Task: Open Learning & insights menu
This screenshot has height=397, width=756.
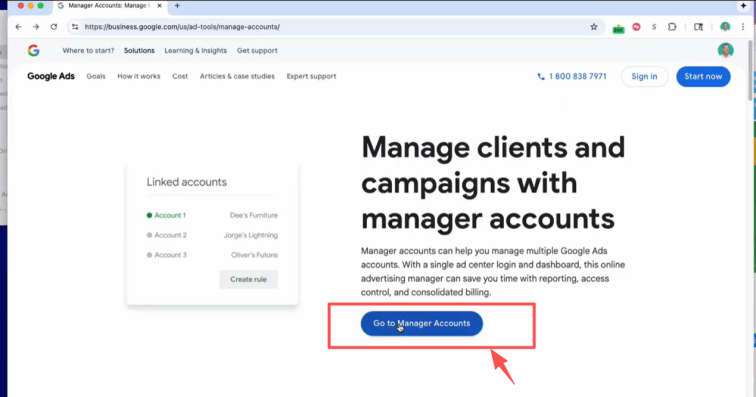Action: coord(196,51)
